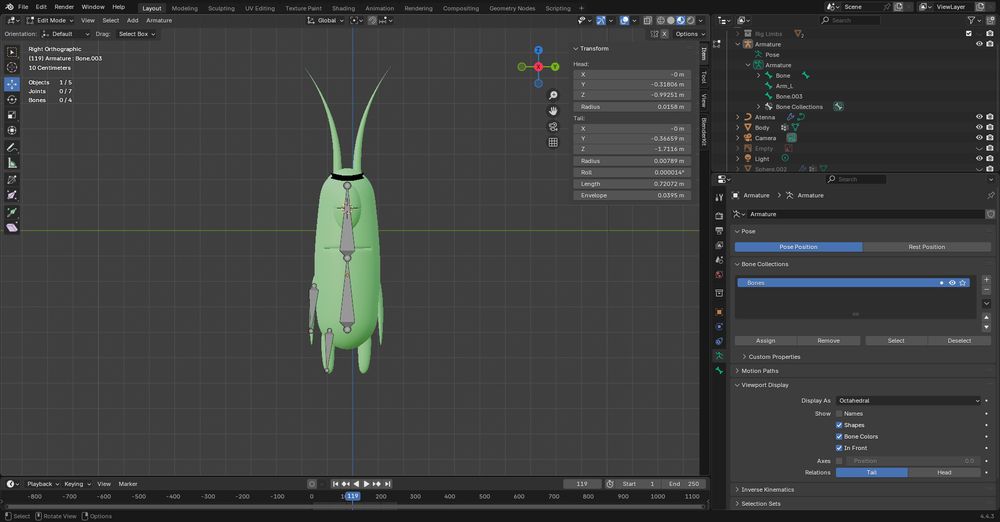Click the pan hand viewport icon
1000x522 pixels.
(553, 111)
